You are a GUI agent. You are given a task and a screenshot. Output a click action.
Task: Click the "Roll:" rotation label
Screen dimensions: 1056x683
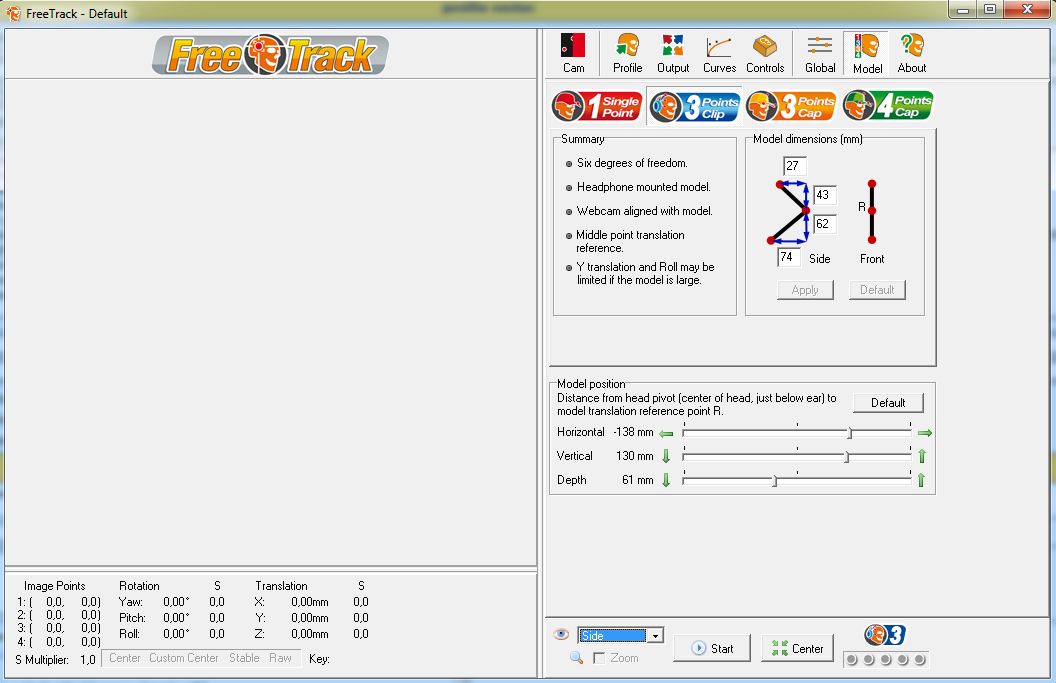[x=129, y=634]
